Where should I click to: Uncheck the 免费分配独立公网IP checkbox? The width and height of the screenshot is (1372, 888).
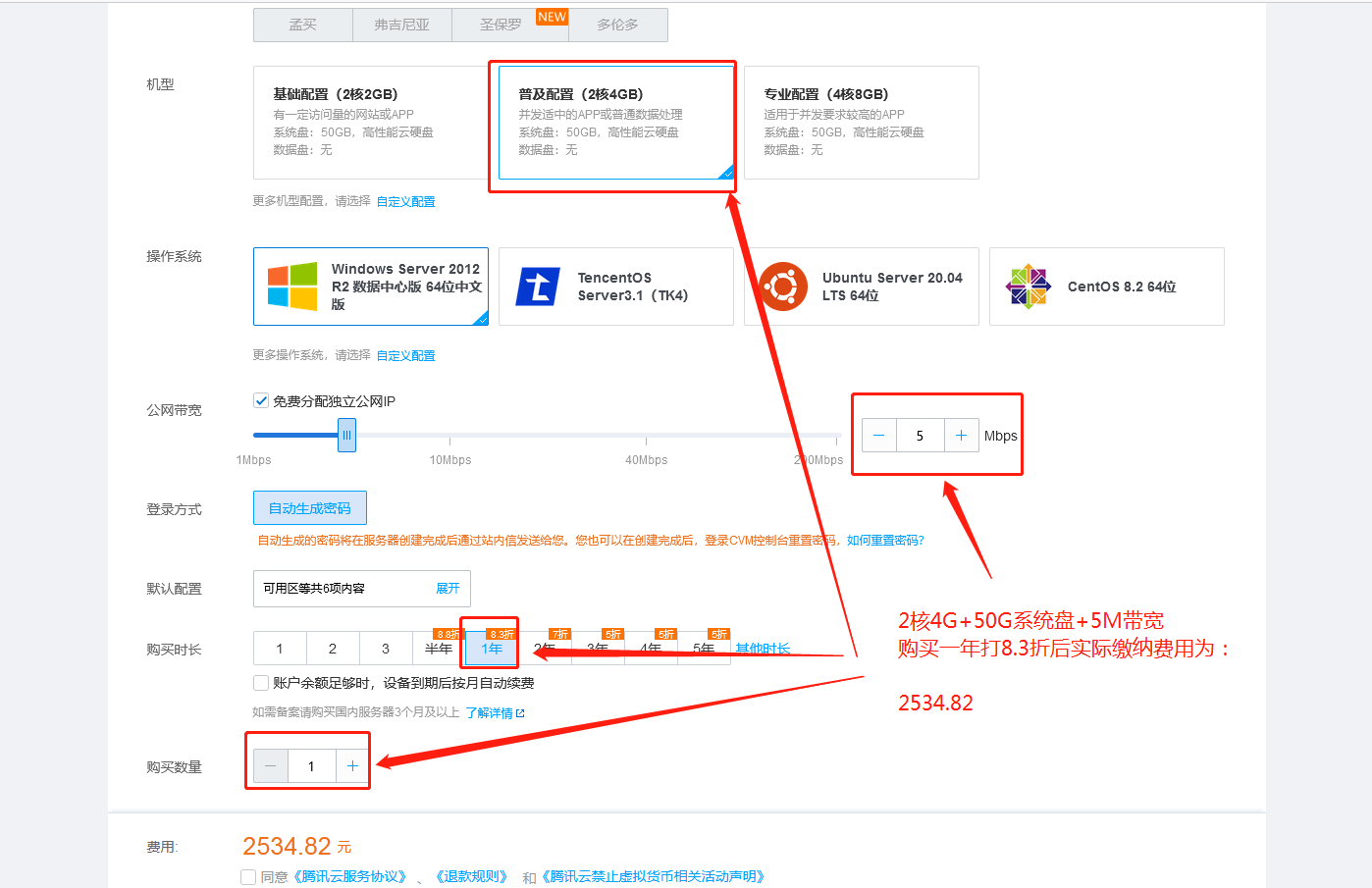[261, 399]
